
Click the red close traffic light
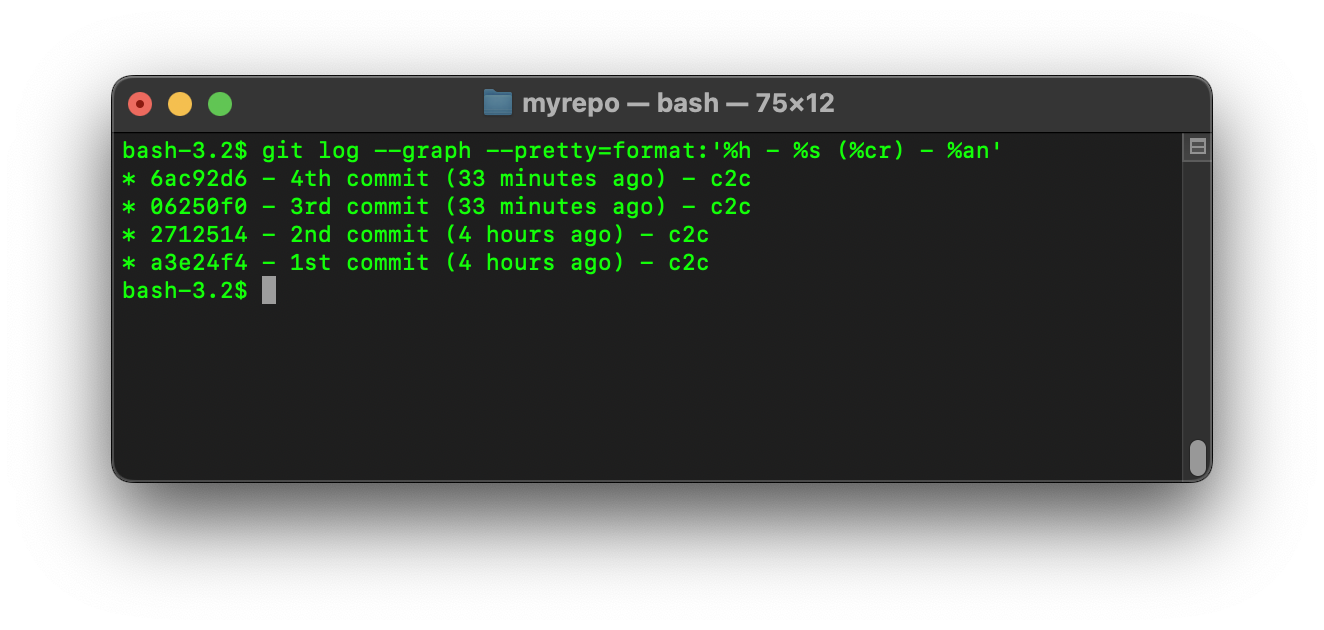click(x=140, y=103)
